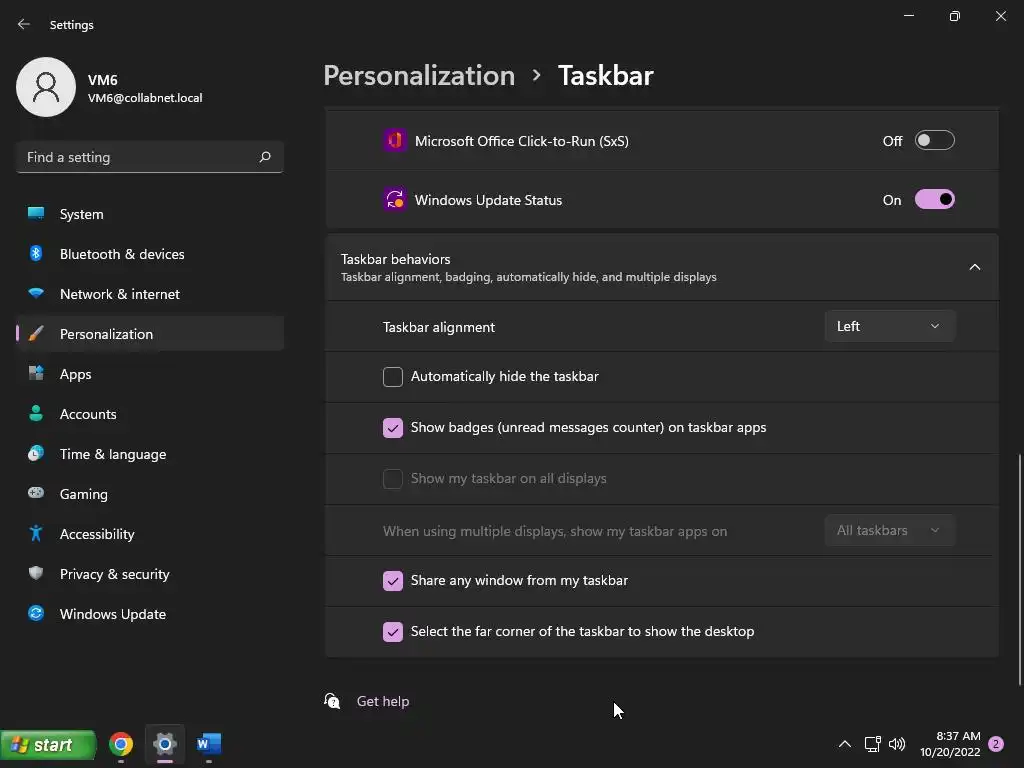Screen dimensions: 1024x768
Task: Click the Taskbar behaviors heading
Action: coord(396,259)
